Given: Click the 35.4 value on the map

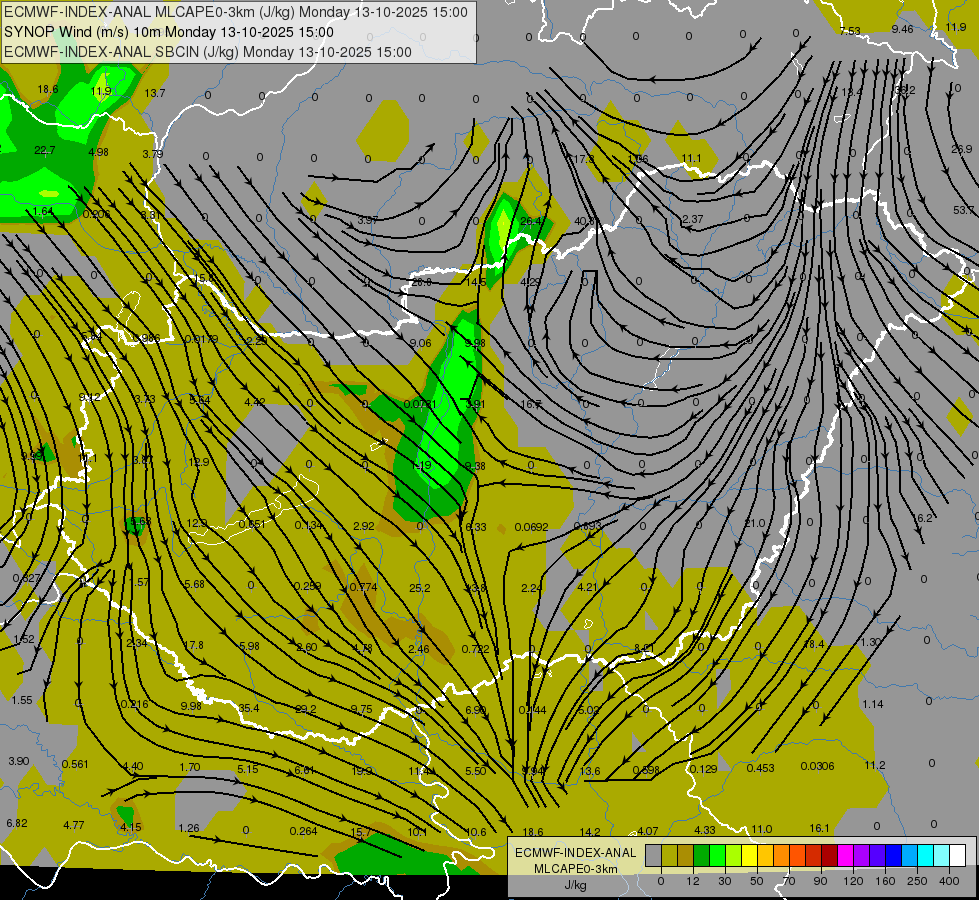Looking at the screenshot, I should tap(248, 708).
